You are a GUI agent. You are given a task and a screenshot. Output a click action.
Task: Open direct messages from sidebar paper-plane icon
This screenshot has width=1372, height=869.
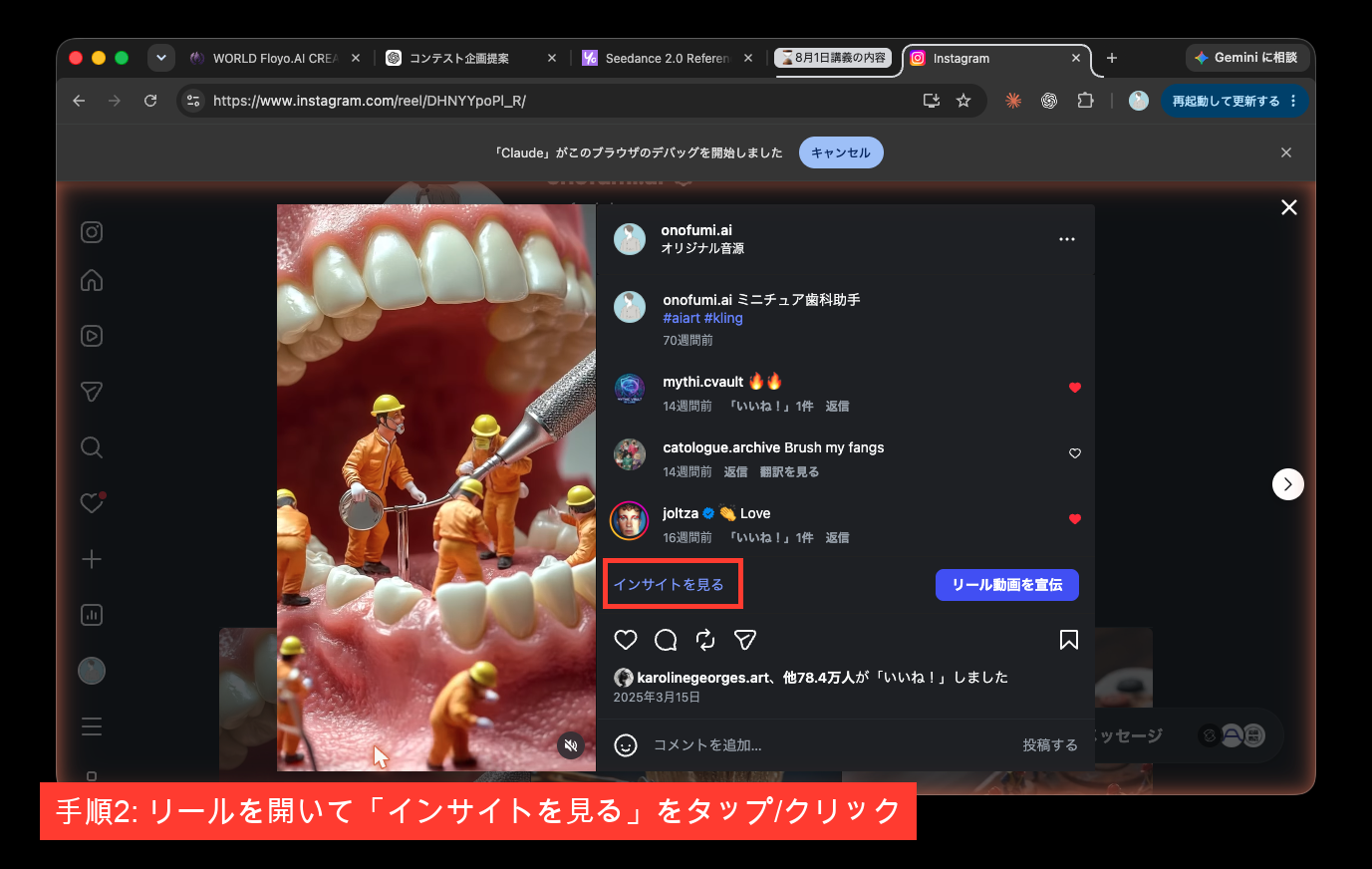click(92, 392)
